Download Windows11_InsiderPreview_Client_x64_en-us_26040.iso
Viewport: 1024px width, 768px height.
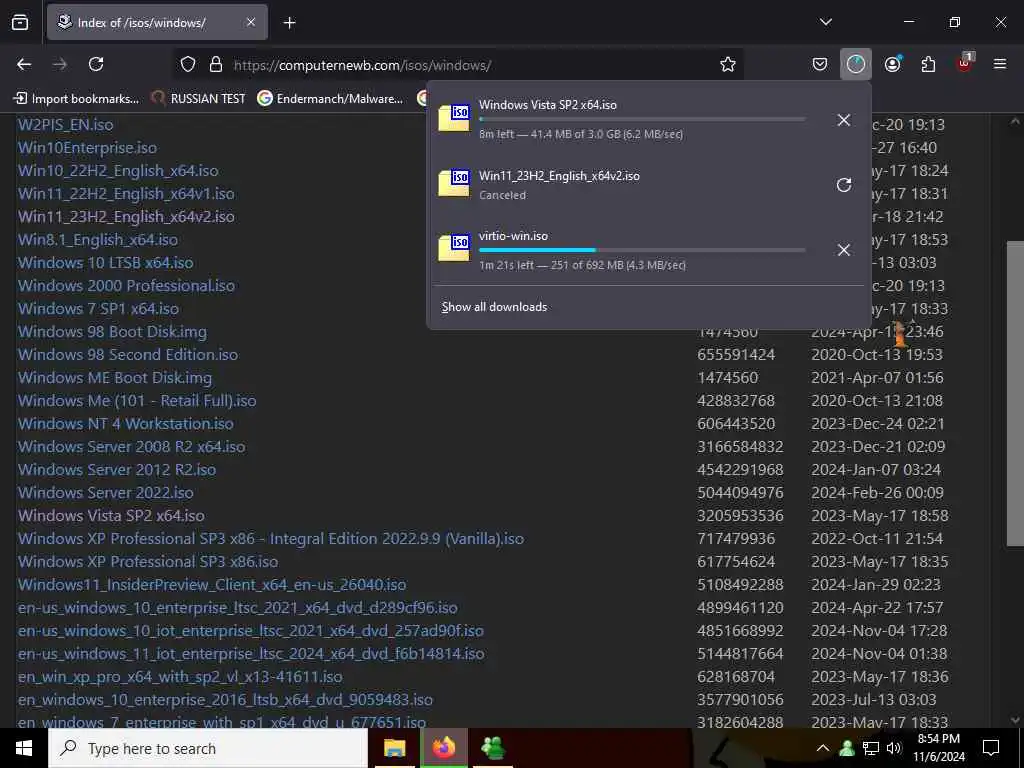(x=212, y=584)
